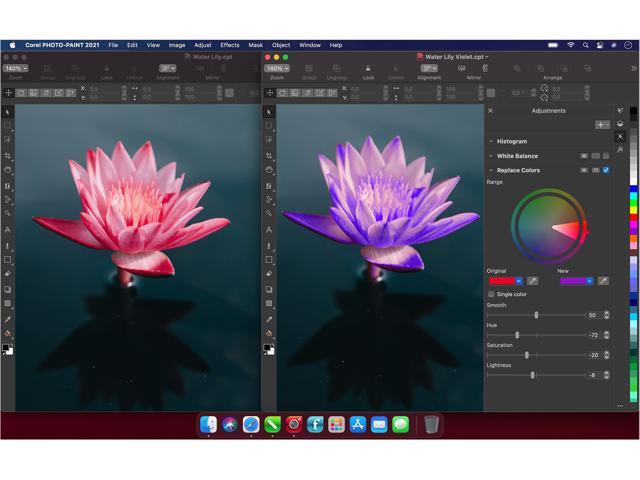Viewport: 640px width, 480px height.
Task: Select the Text tool in right window toolbox
Action: click(x=269, y=230)
